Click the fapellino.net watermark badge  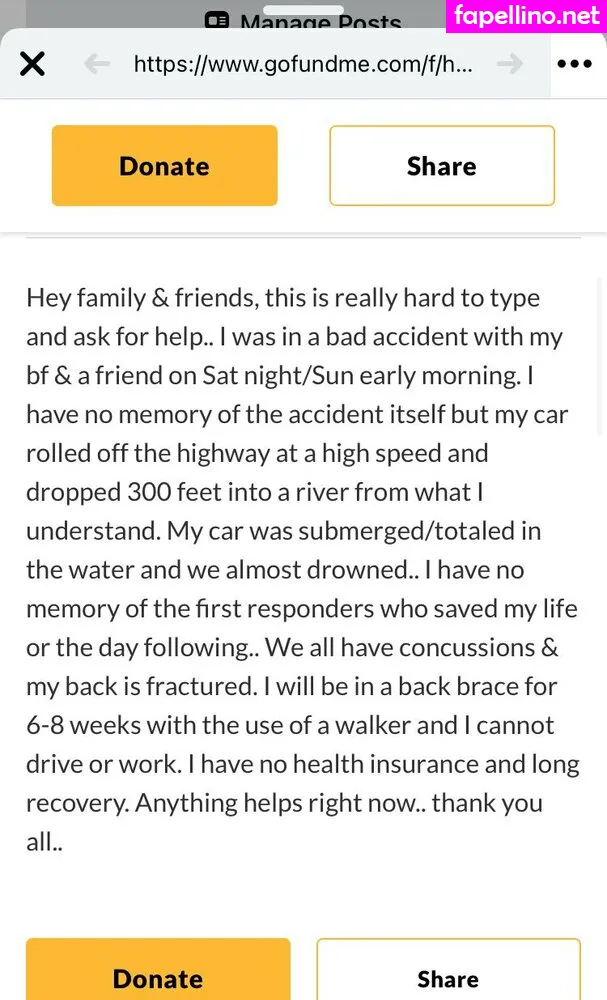526,16
